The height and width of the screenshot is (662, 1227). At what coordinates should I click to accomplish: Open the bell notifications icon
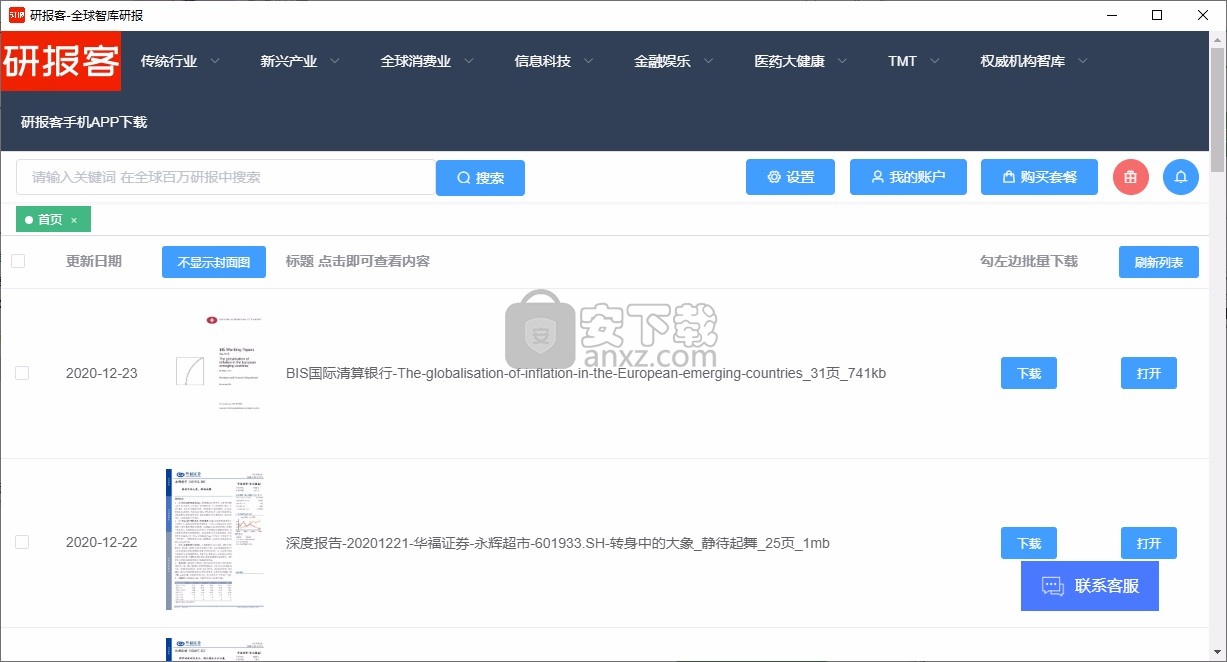pos(1181,177)
